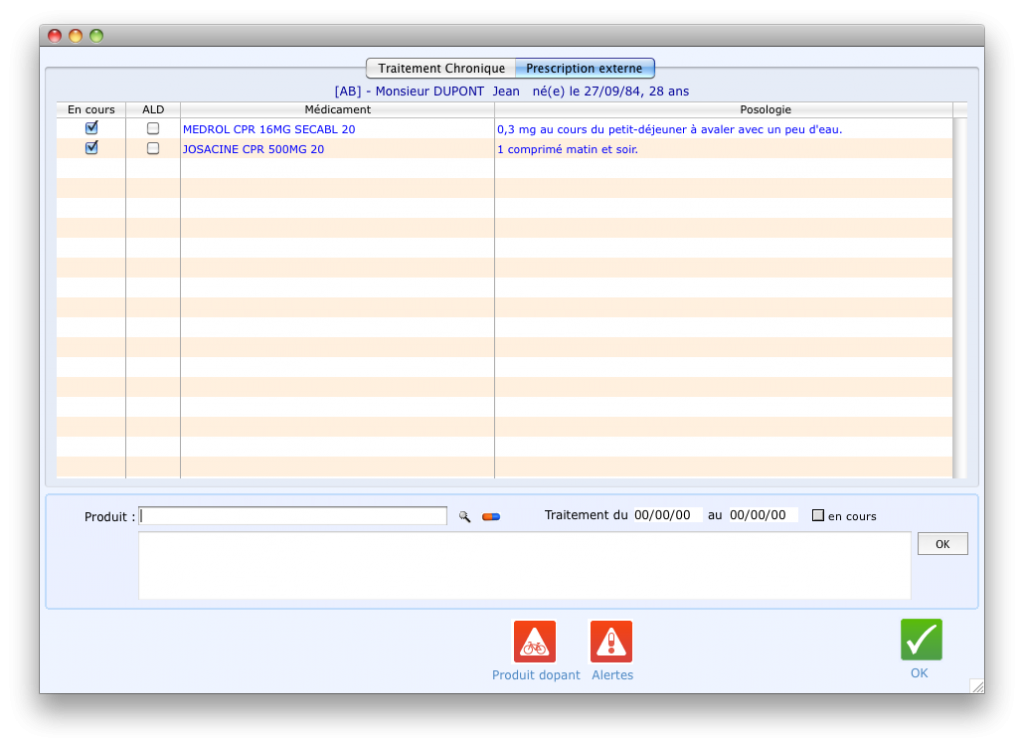Minimize the window with the yellow button
The width and height of the screenshot is (1024, 748).
[x=76, y=36]
